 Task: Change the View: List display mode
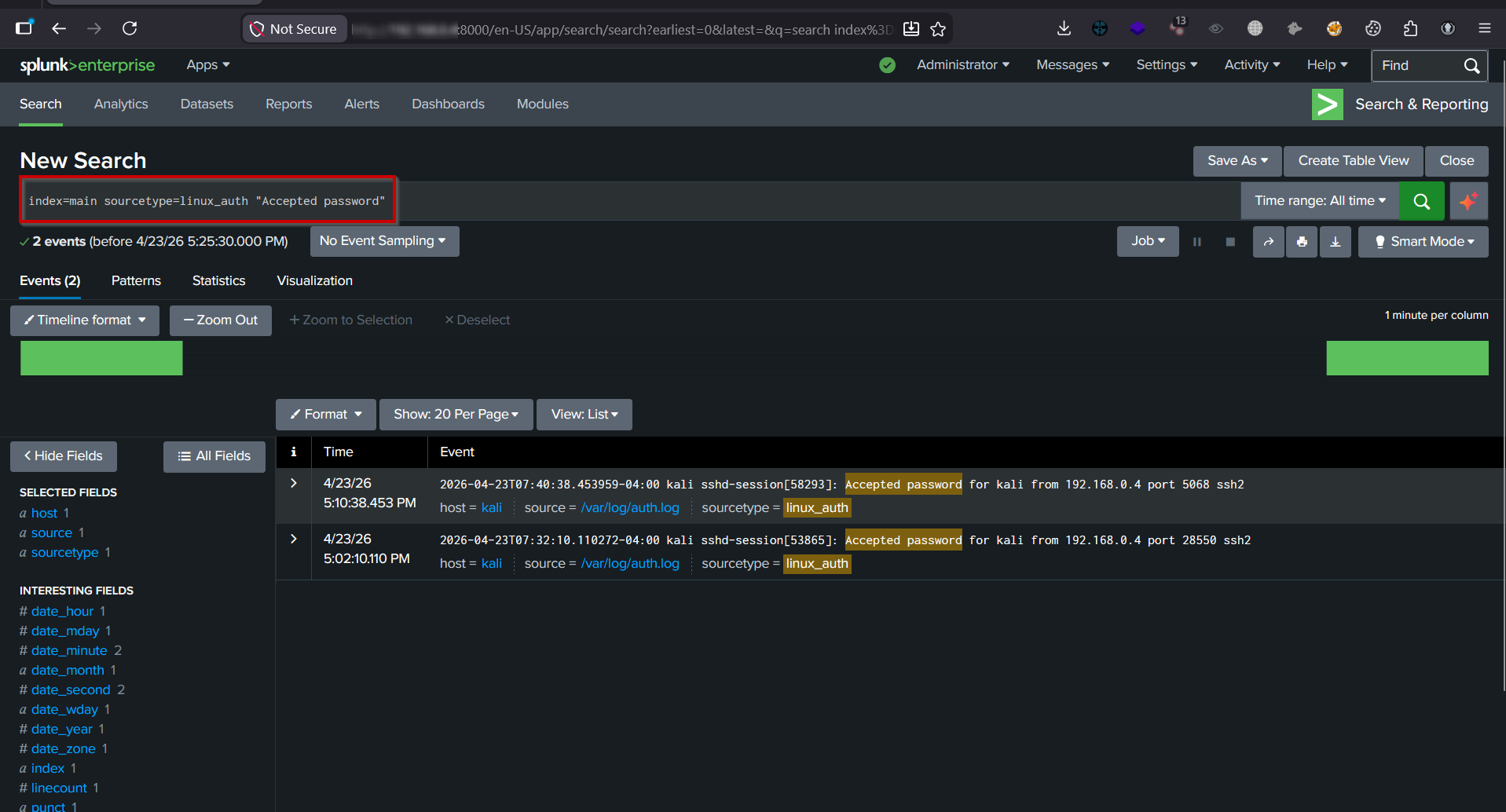coord(584,415)
